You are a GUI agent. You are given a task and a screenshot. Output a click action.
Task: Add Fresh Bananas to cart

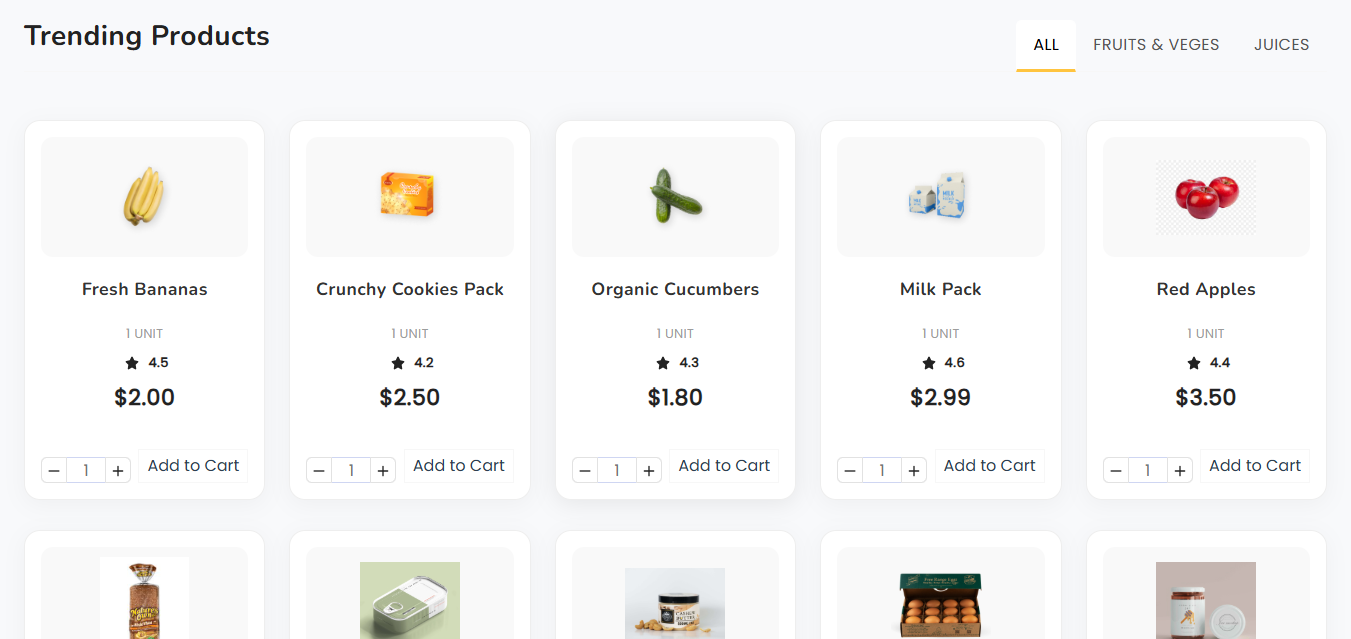pyautogui.click(x=194, y=466)
